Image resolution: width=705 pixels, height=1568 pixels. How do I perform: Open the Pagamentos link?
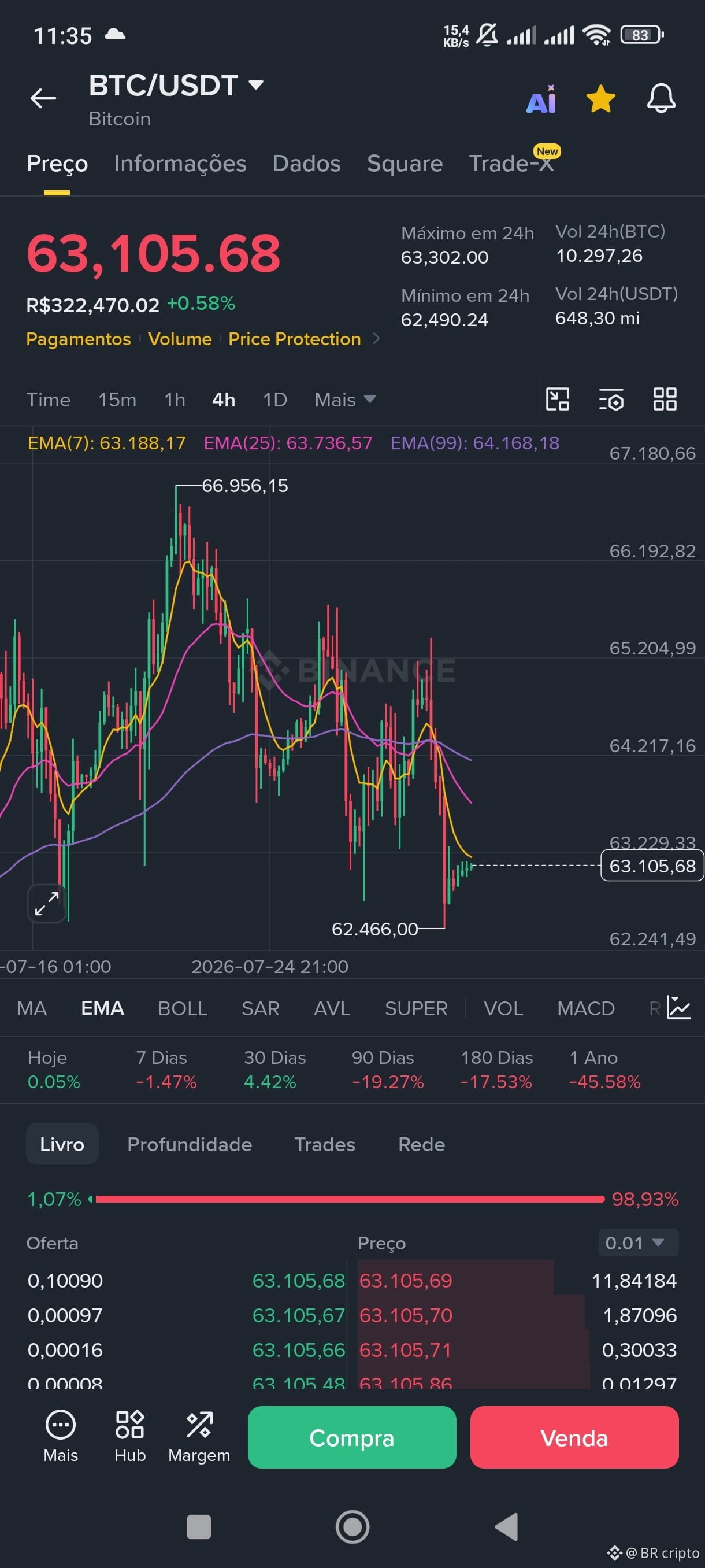tap(79, 339)
